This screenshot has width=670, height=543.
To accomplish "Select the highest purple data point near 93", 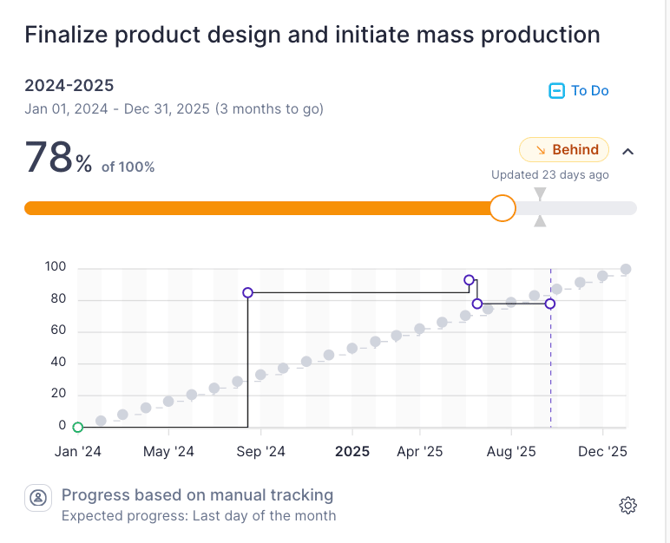I will click(469, 280).
